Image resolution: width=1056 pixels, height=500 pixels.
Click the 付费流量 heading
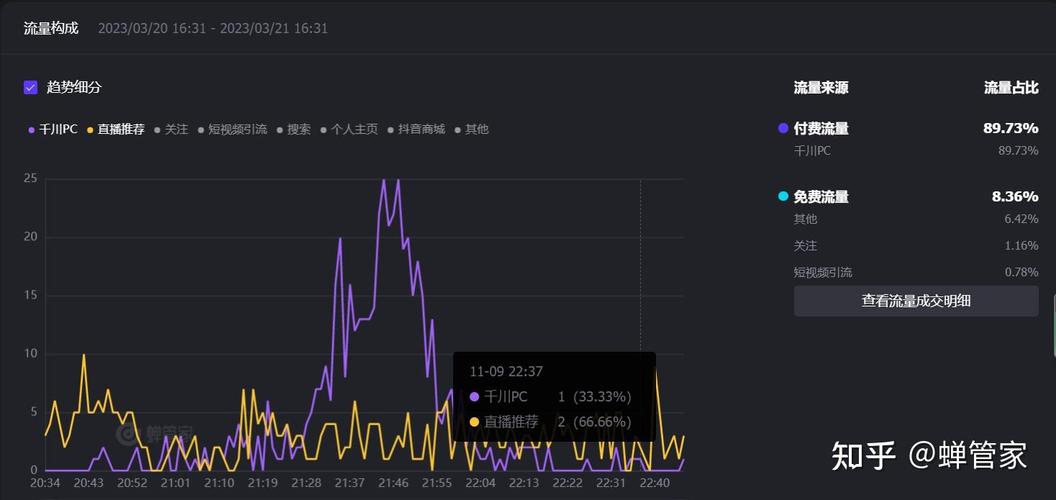pyautogui.click(x=821, y=129)
